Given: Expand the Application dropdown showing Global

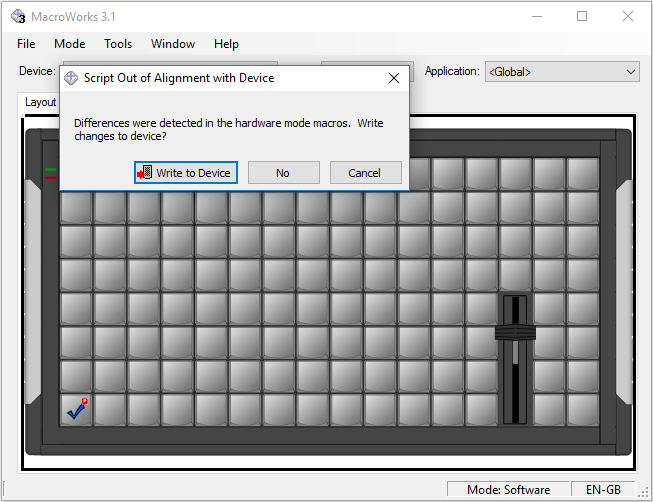Looking at the screenshot, I should click(562, 72).
